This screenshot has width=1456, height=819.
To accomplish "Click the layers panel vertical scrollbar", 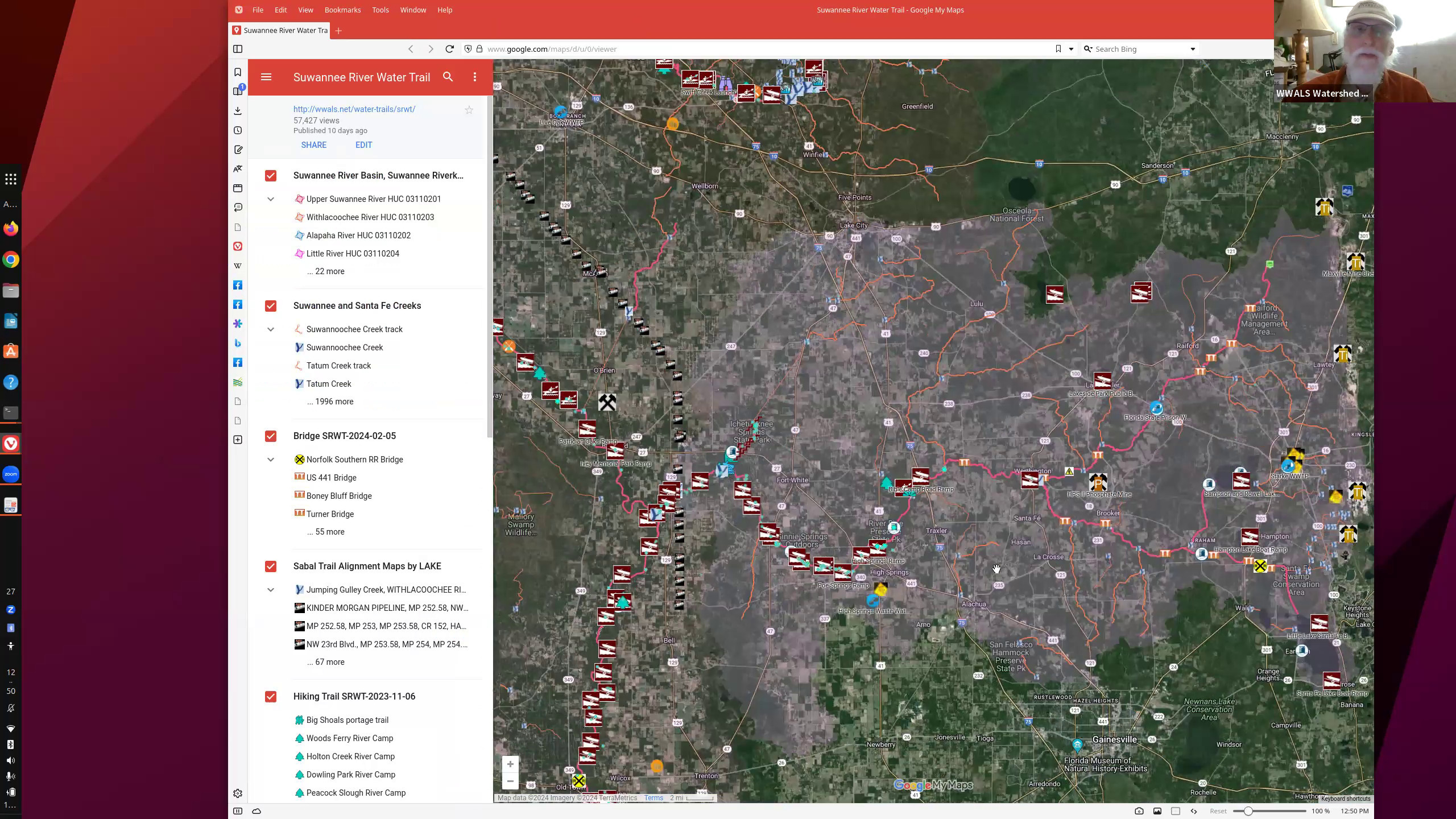I will (x=489, y=267).
